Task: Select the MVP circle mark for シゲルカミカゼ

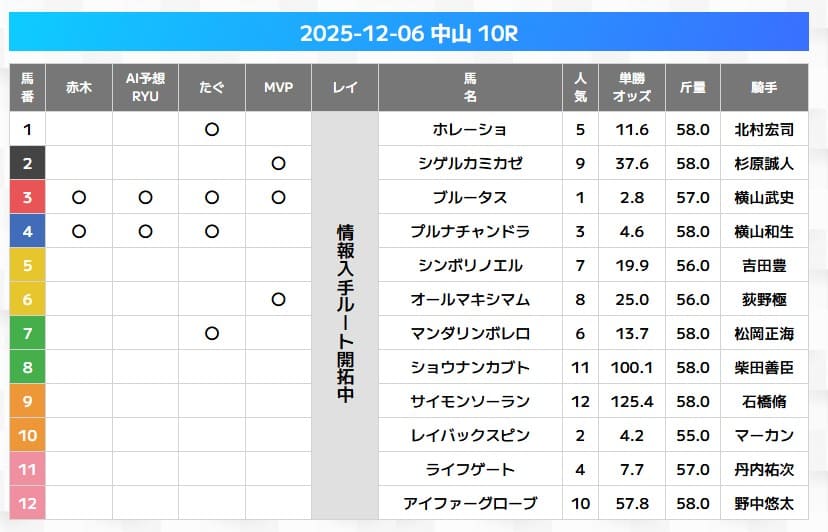Action: pyautogui.click(x=278, y=163)
